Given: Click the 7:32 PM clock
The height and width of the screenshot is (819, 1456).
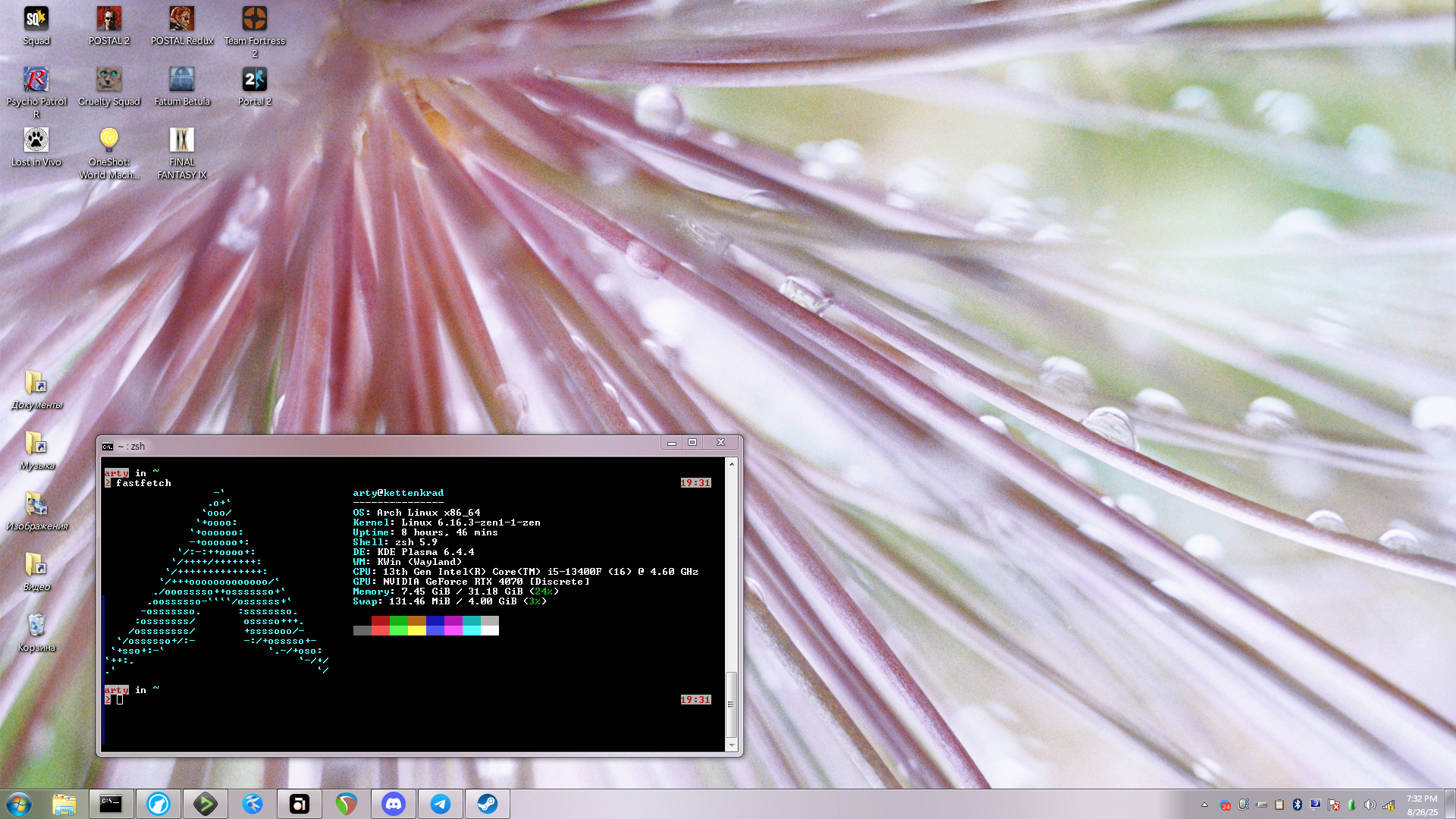Looking at the screenshot, I should pos(1421,799).
